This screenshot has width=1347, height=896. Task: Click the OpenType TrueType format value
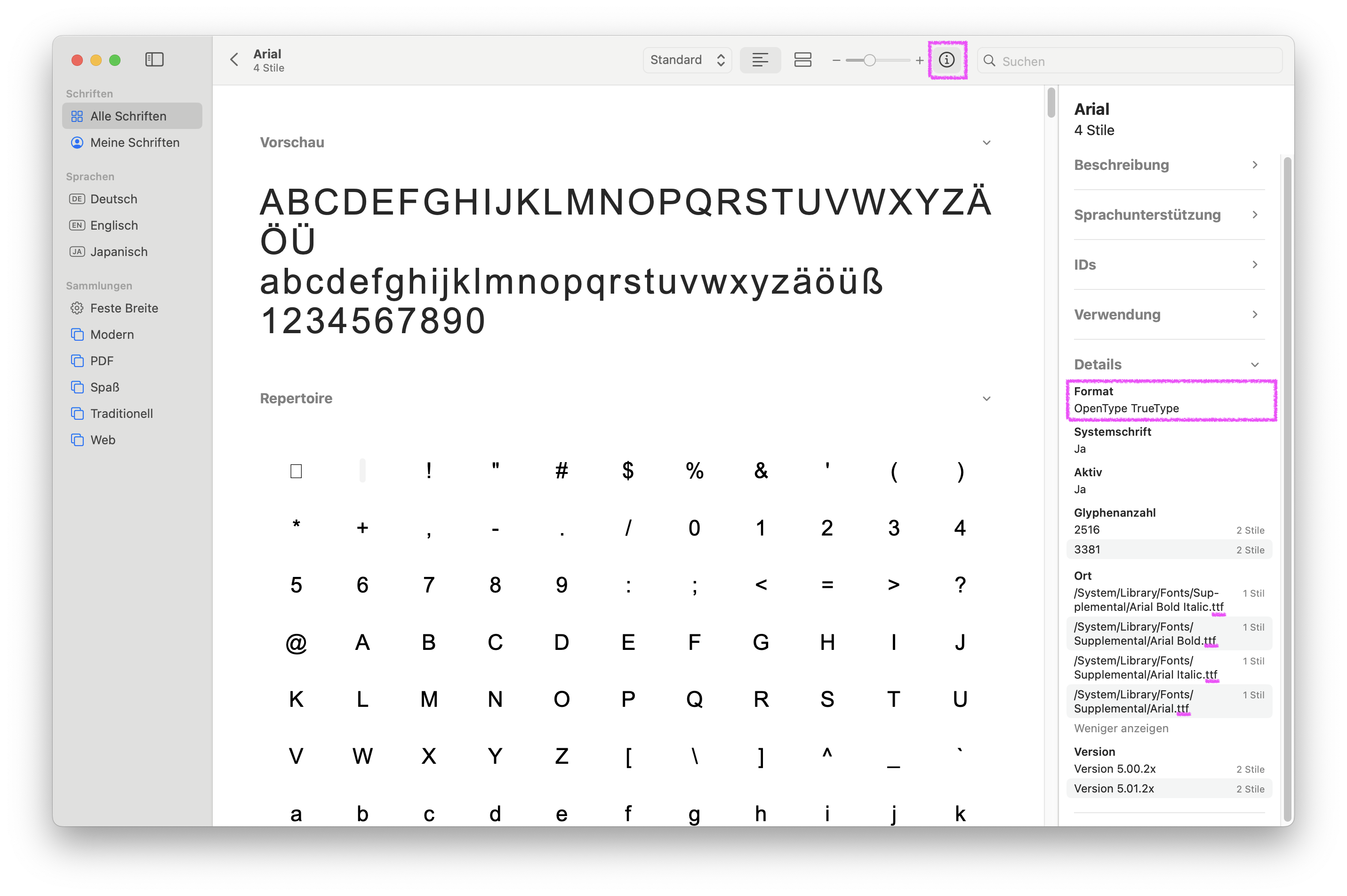tap(1126, 408)
